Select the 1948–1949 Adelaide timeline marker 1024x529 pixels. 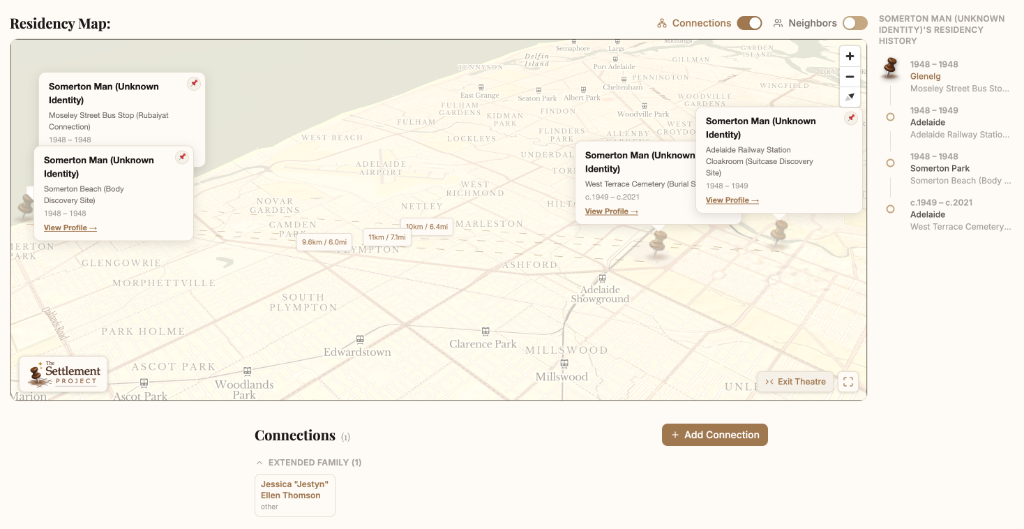[890, 117]
